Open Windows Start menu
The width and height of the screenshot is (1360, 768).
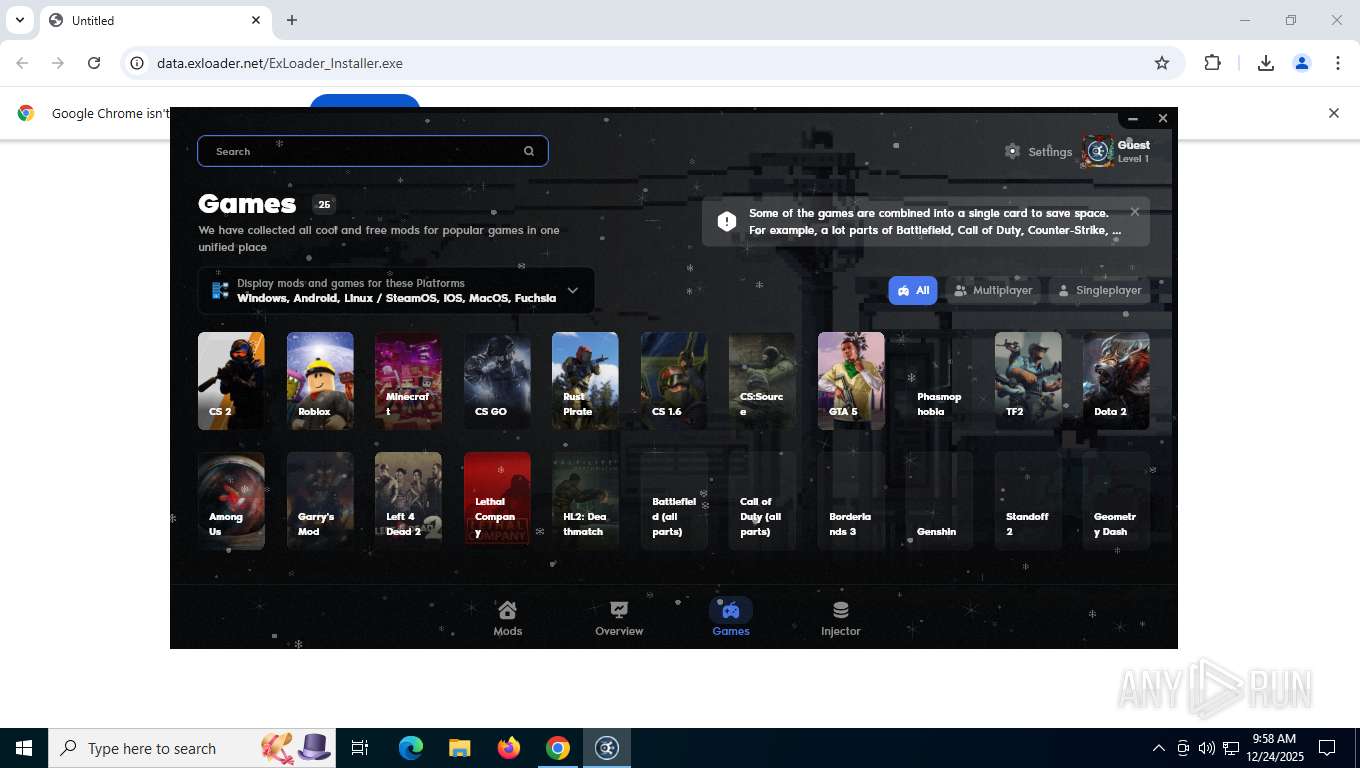point(24,748)
